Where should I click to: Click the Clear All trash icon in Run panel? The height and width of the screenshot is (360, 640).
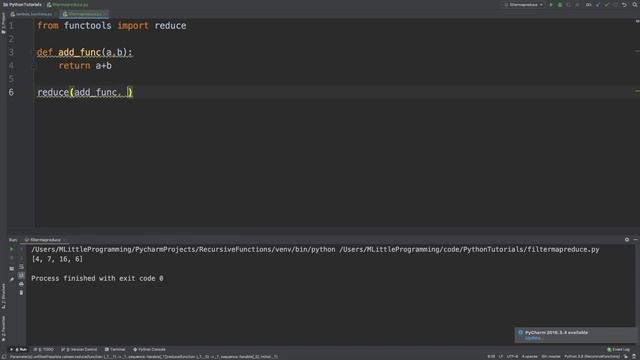(x=21, y=293)
